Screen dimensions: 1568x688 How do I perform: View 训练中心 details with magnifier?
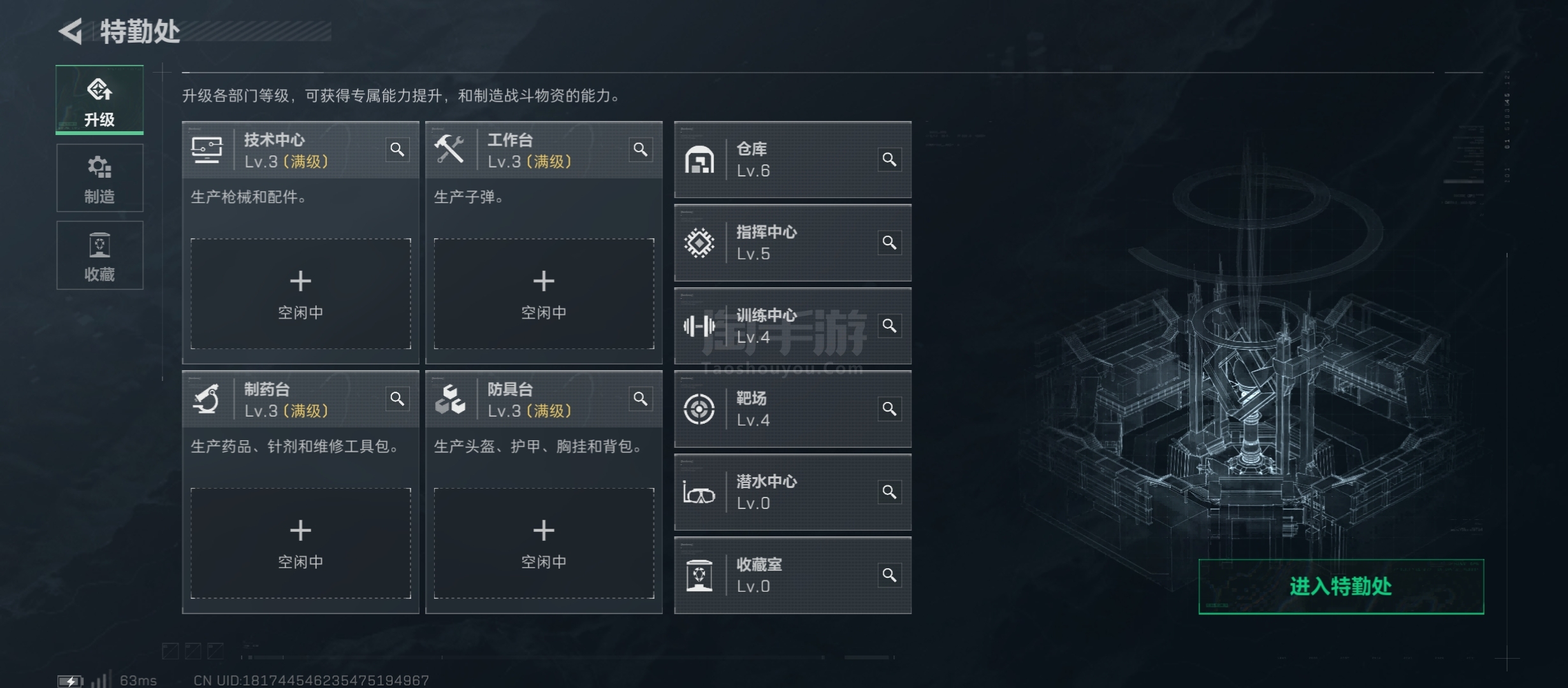[x=889, y=326]
